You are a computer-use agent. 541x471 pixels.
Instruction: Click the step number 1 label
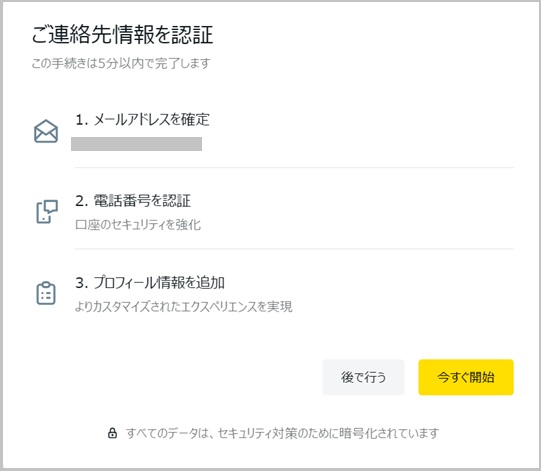click(x=82, y=120)
